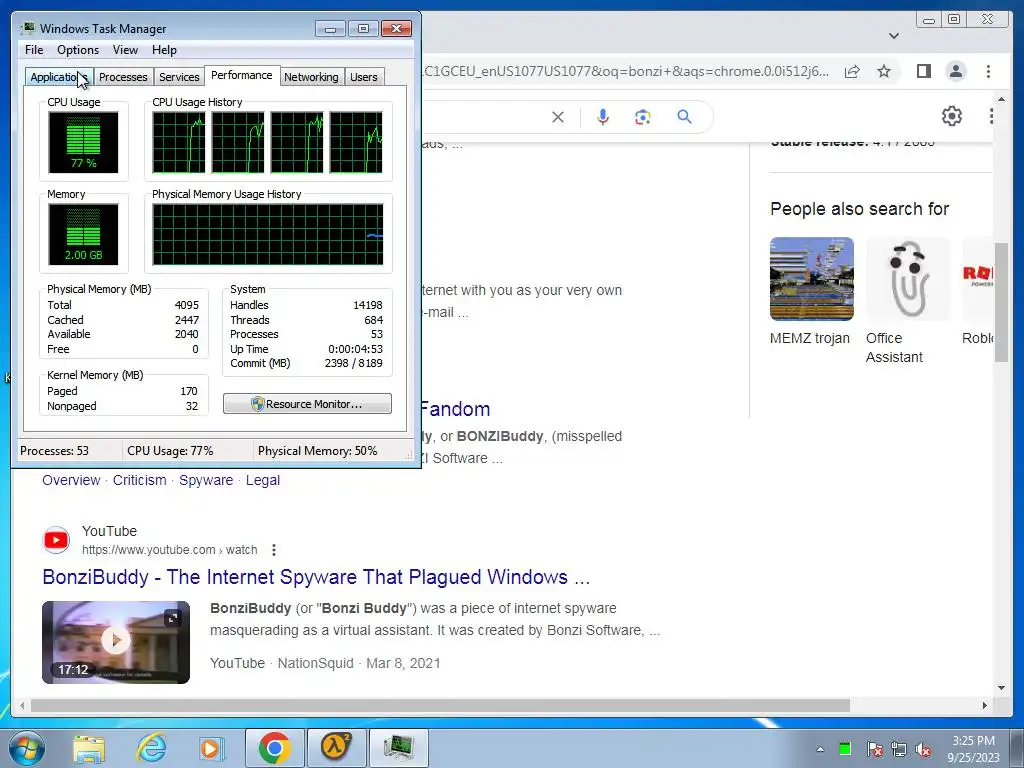Open the Services tab
1024x768 pixels.
click(x=179, y=77)
